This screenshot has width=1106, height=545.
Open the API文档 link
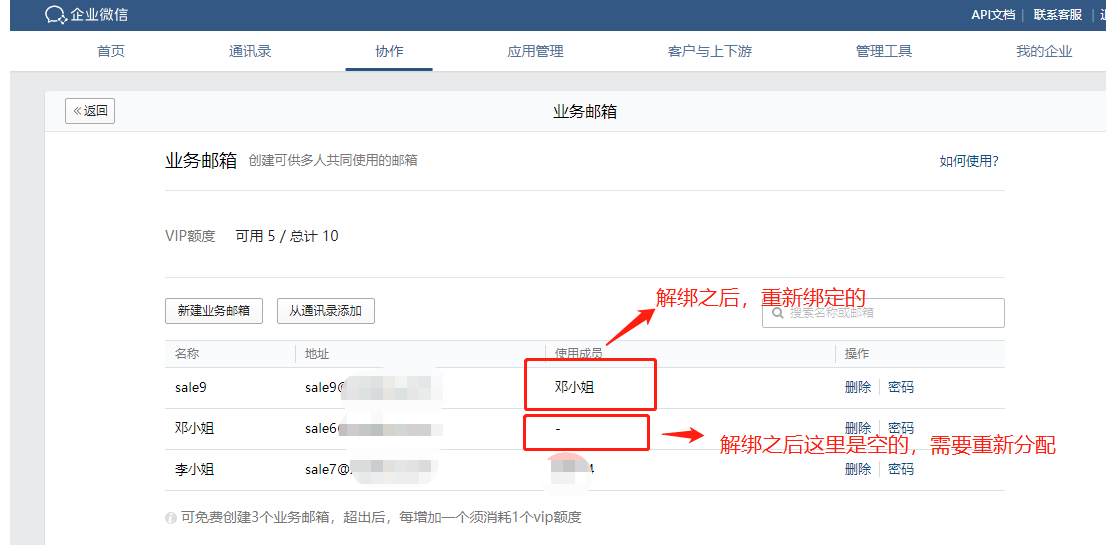[993, 15]
